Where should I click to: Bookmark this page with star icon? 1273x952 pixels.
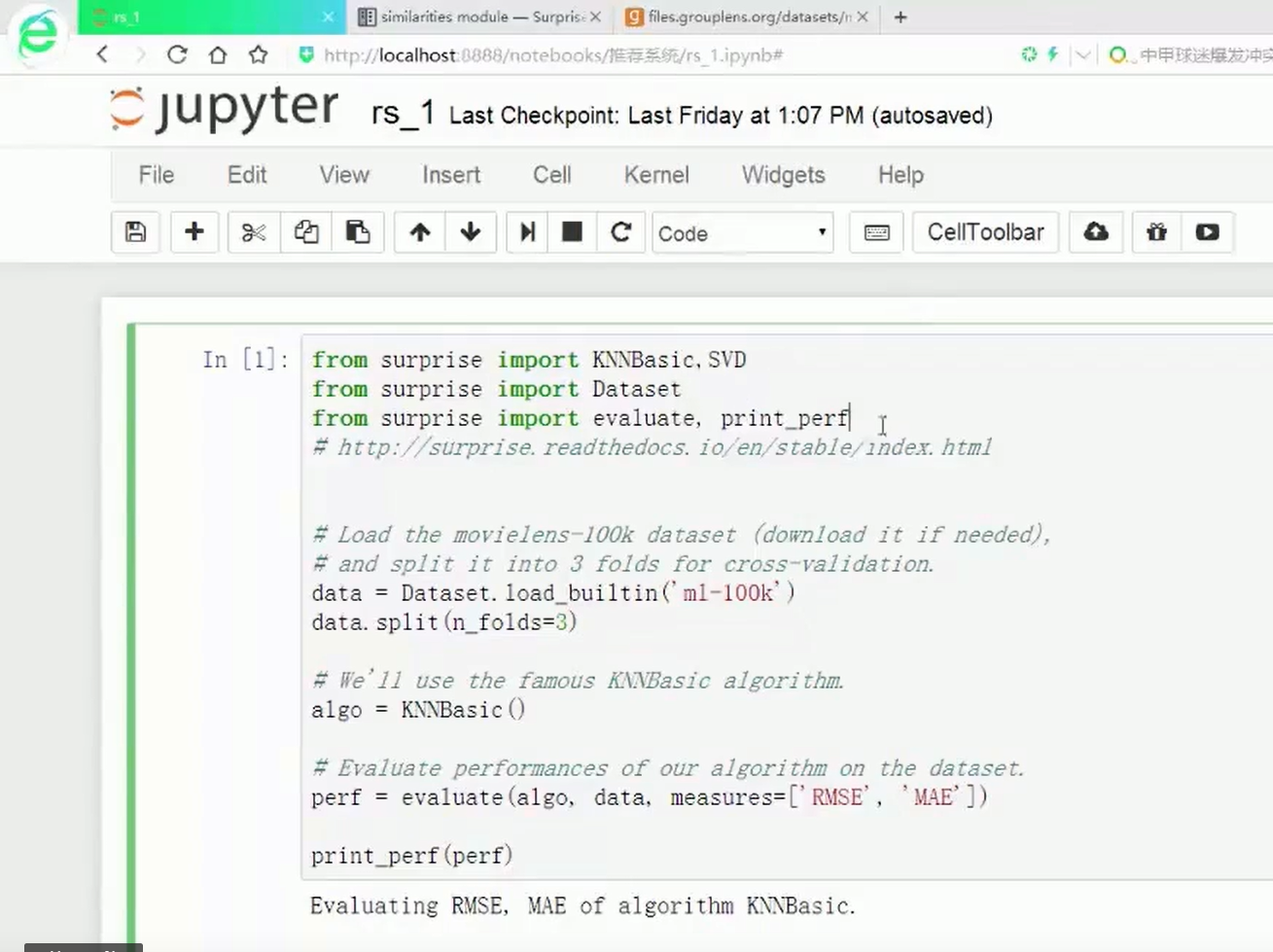click(258, 54)
